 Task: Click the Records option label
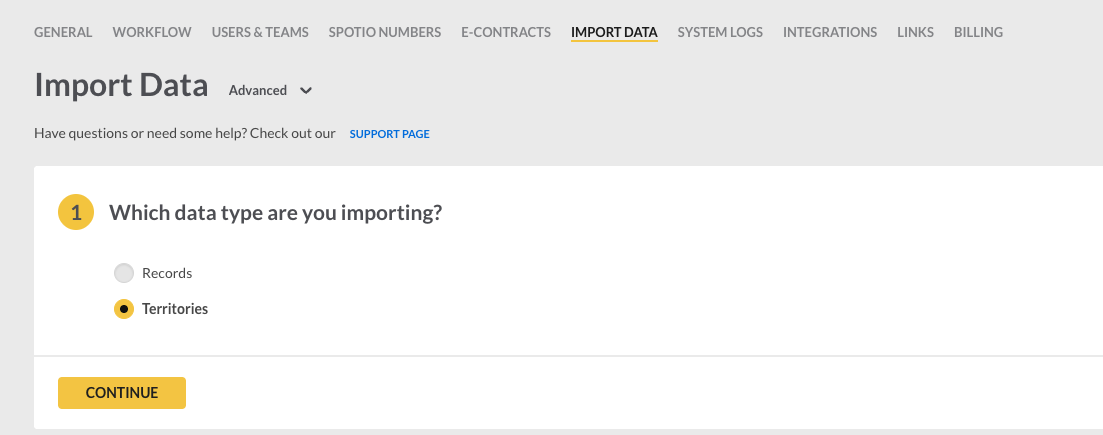167,273
